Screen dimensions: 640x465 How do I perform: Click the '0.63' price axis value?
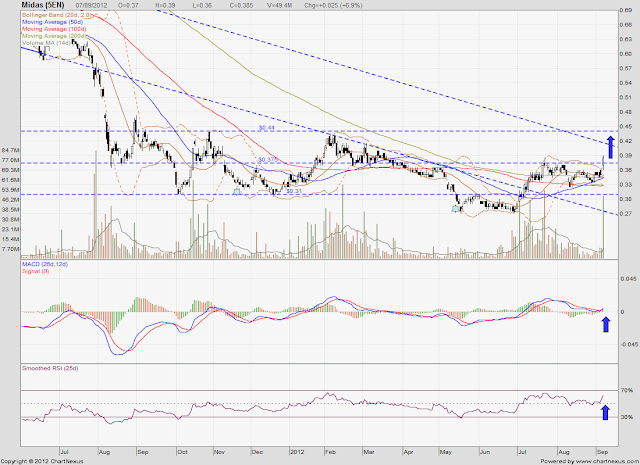(626, 39)
